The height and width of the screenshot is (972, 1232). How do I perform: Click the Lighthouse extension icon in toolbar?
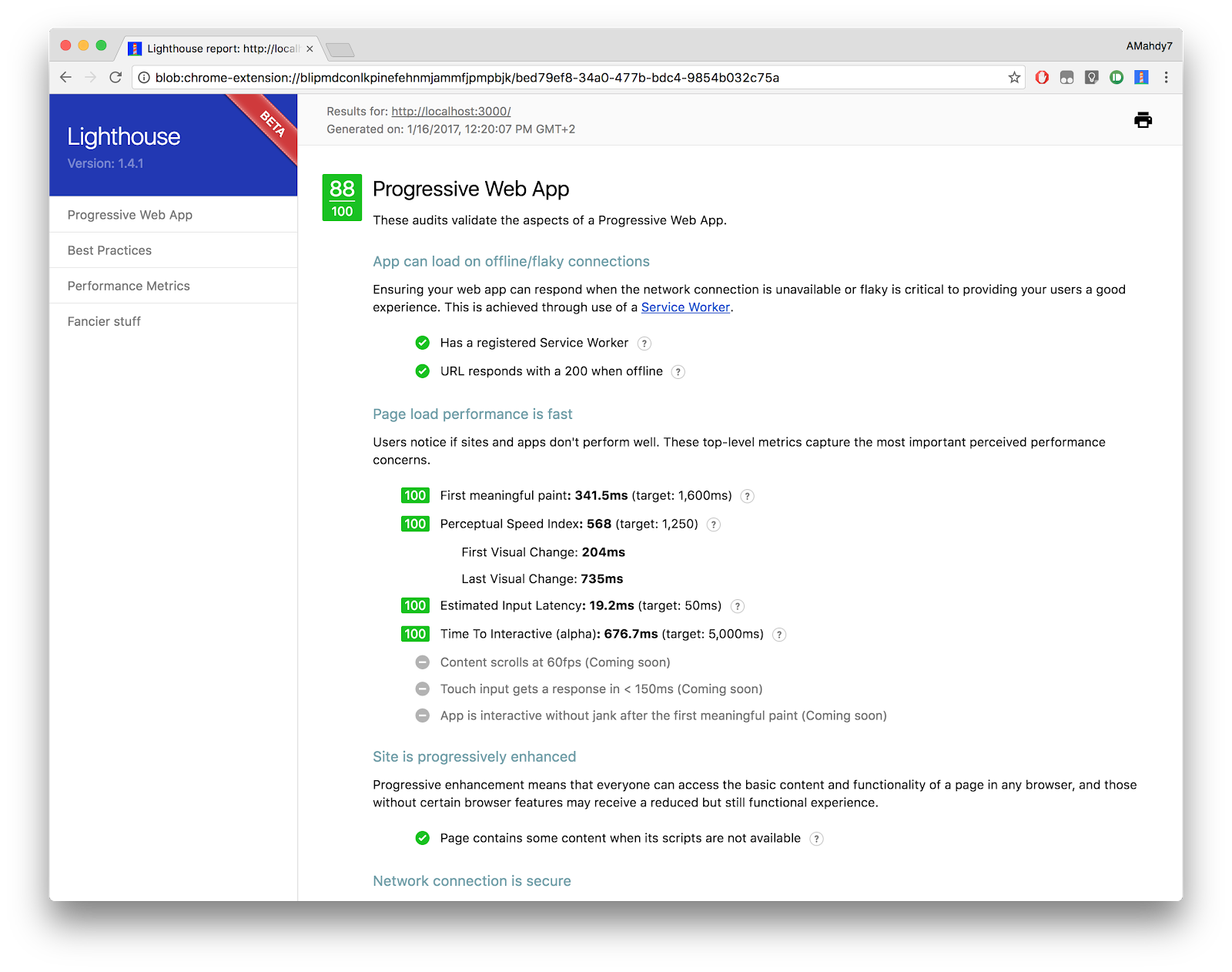[1141, 77]
